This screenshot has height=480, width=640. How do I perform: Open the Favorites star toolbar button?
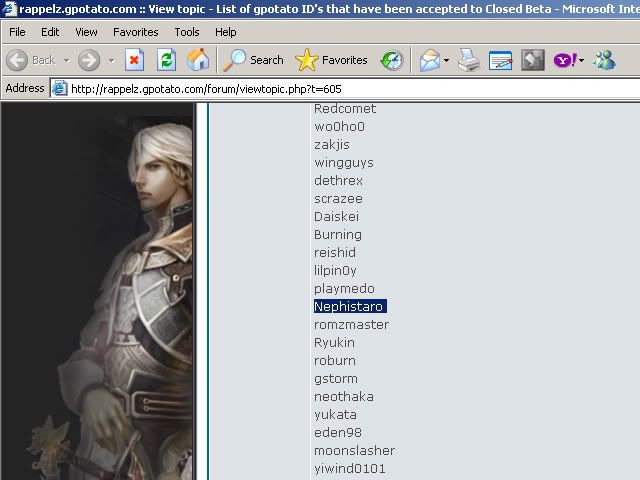click(332, 60)
